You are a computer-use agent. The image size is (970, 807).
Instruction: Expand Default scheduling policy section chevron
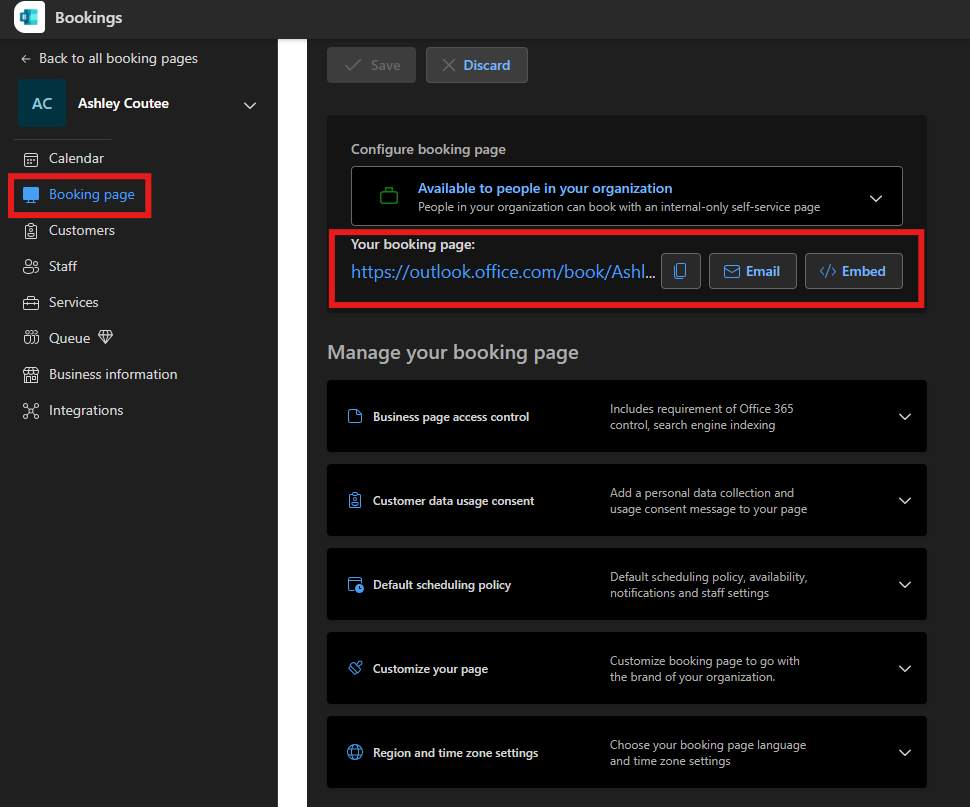click(x=904, y=585)
